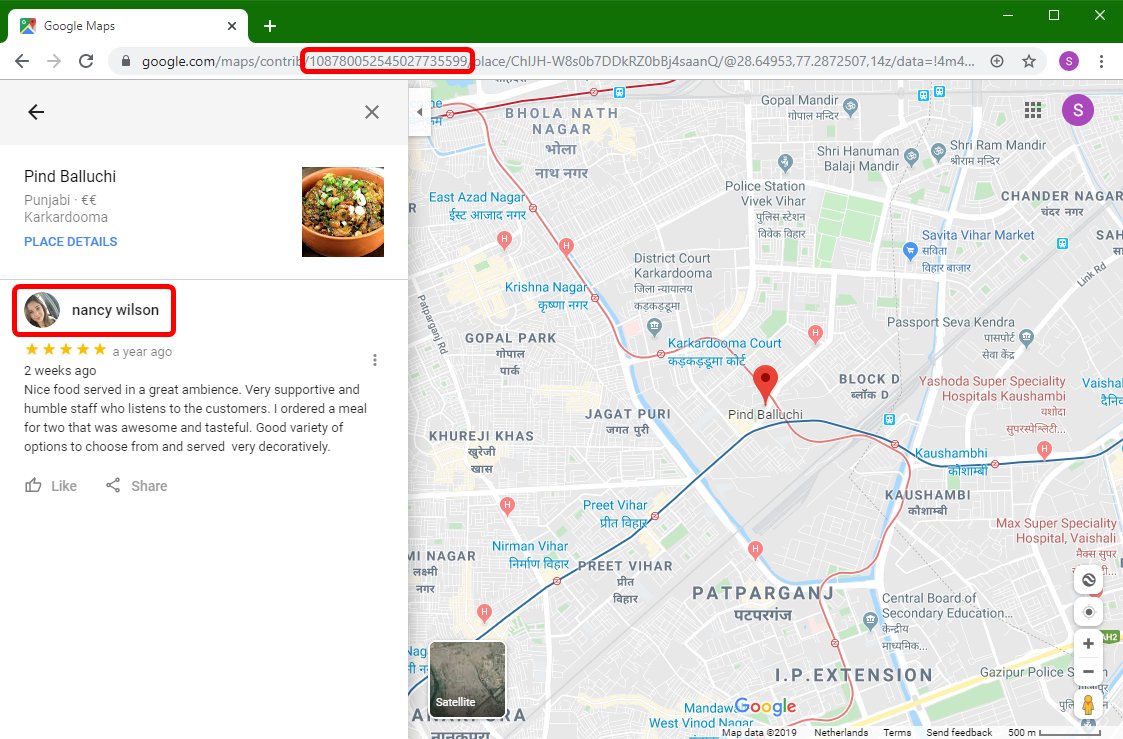Zoom in on the map
Screen dimensions: 1123x739
pyautogui.click(x=1088, y=643)
